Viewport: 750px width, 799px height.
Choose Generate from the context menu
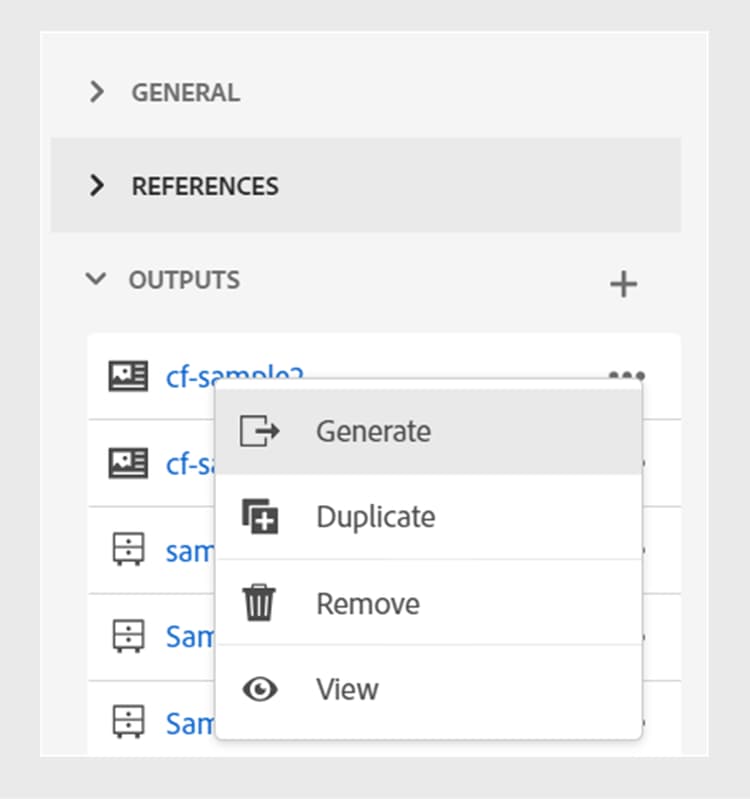click(x=373, y=431)
